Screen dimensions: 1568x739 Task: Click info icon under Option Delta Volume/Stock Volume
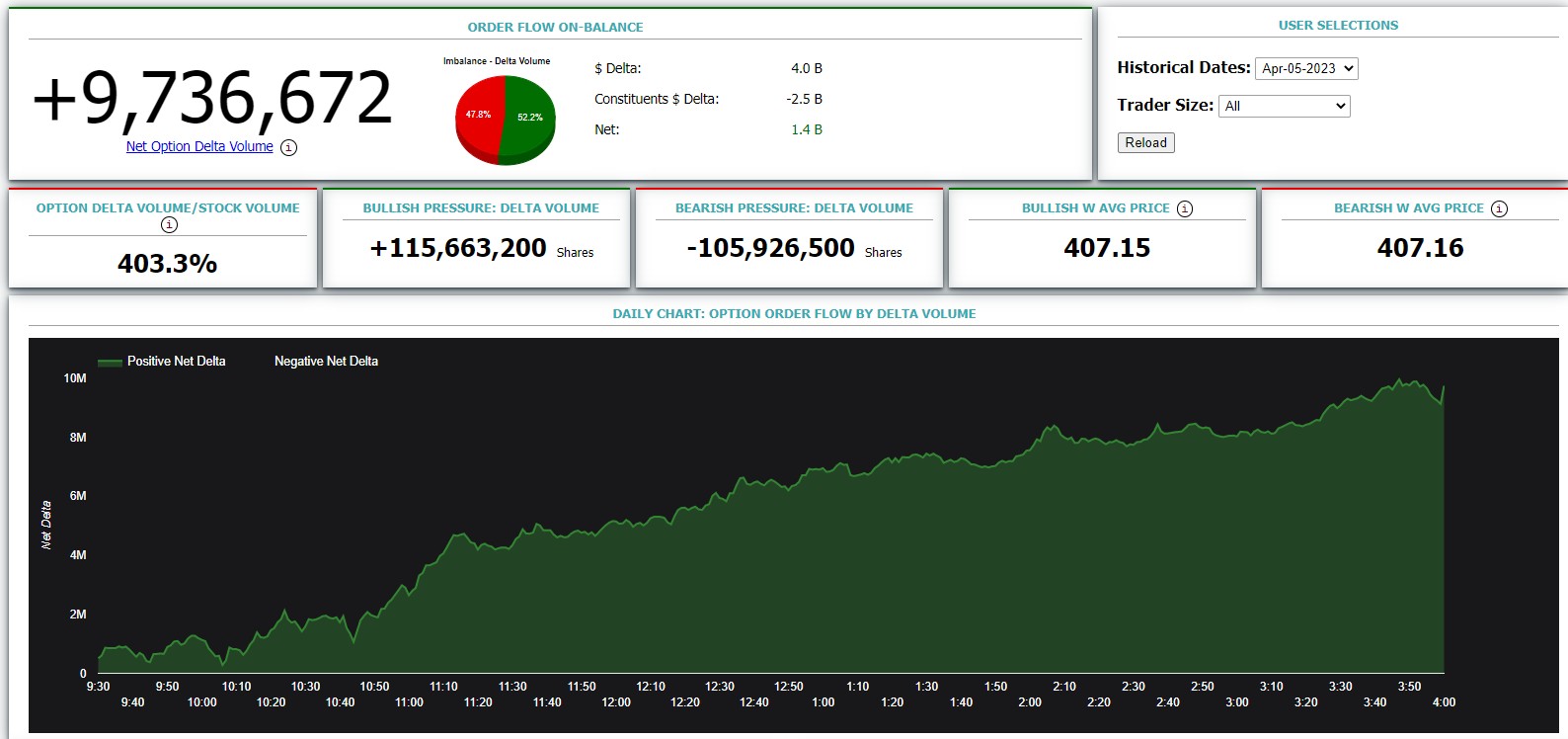(169, 225)
